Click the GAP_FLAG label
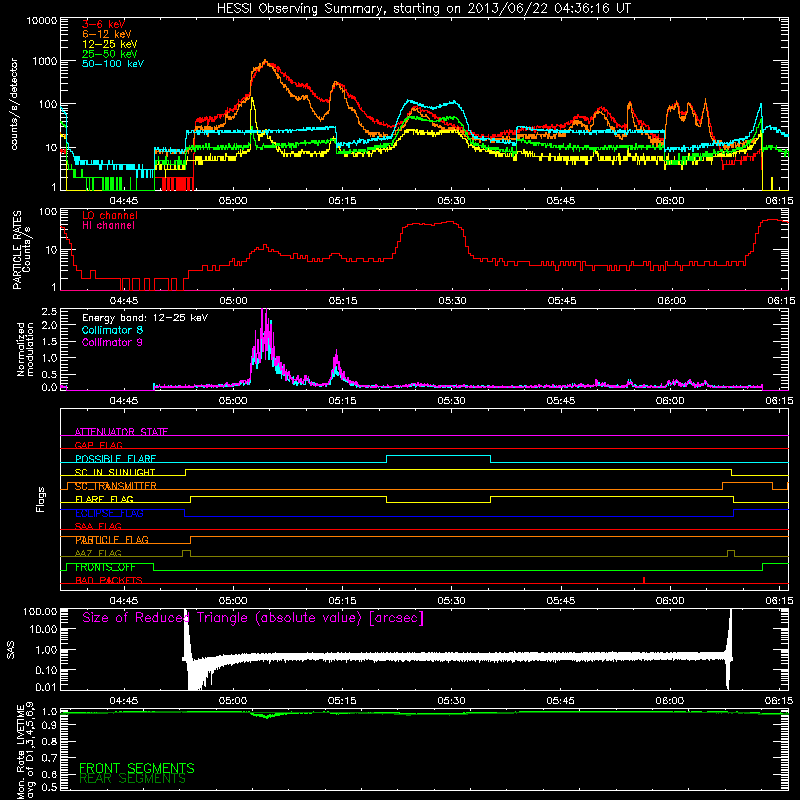 click(x=98, y=445)
